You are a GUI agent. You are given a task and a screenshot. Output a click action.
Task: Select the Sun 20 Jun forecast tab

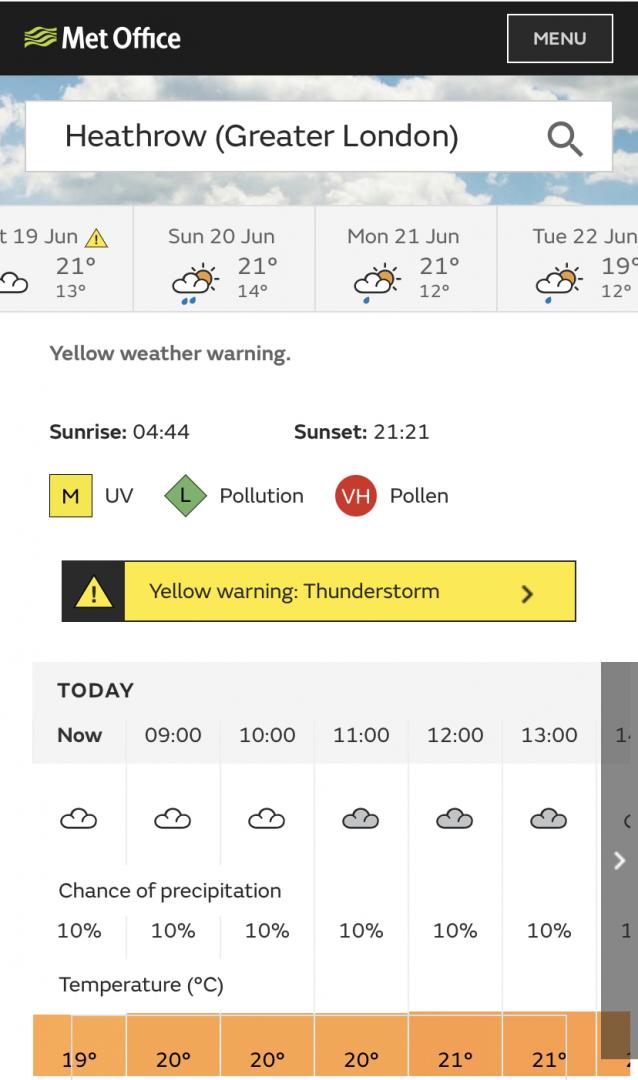(224, 259)
